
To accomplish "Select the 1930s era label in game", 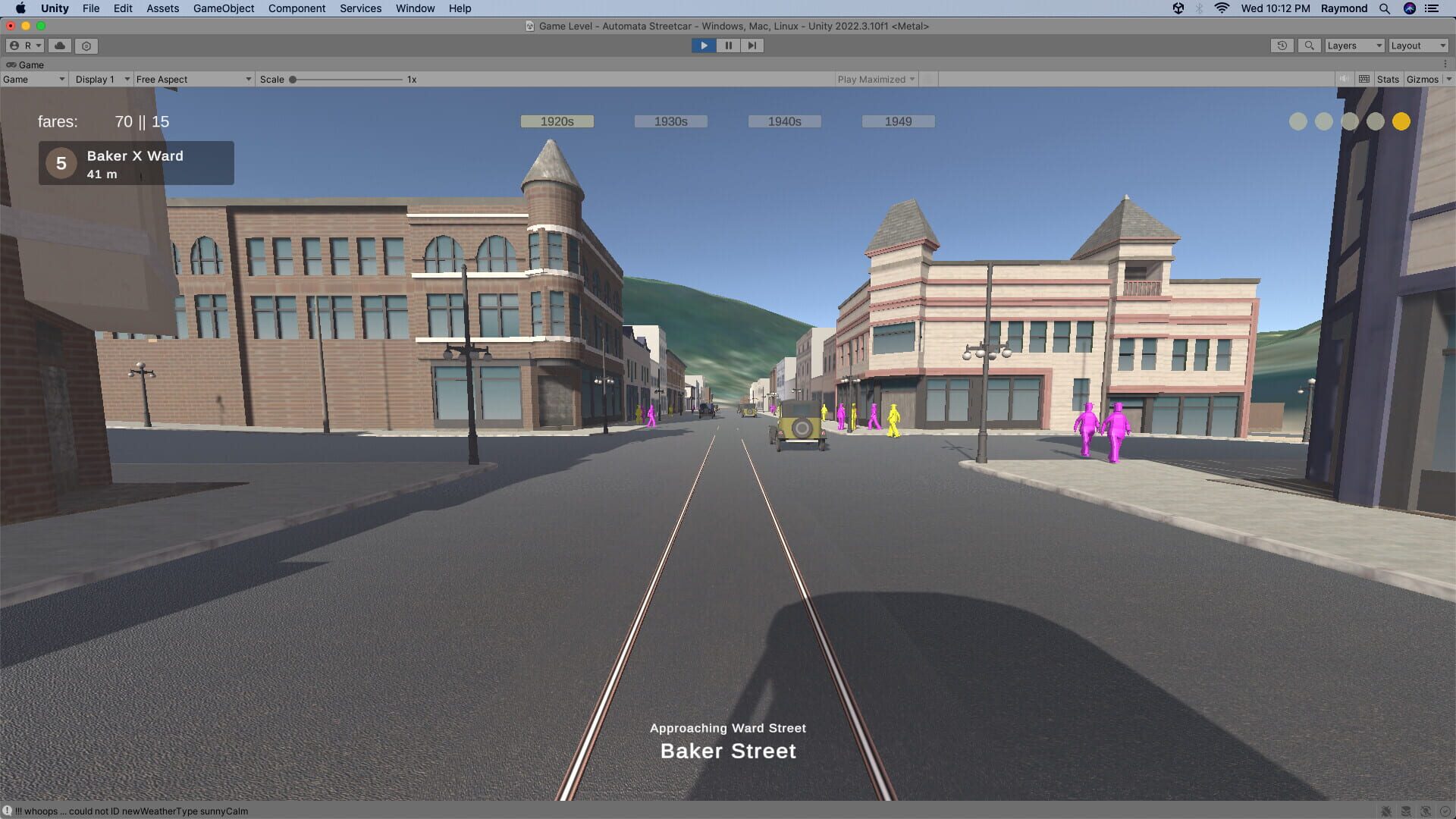I will point(670,121).
